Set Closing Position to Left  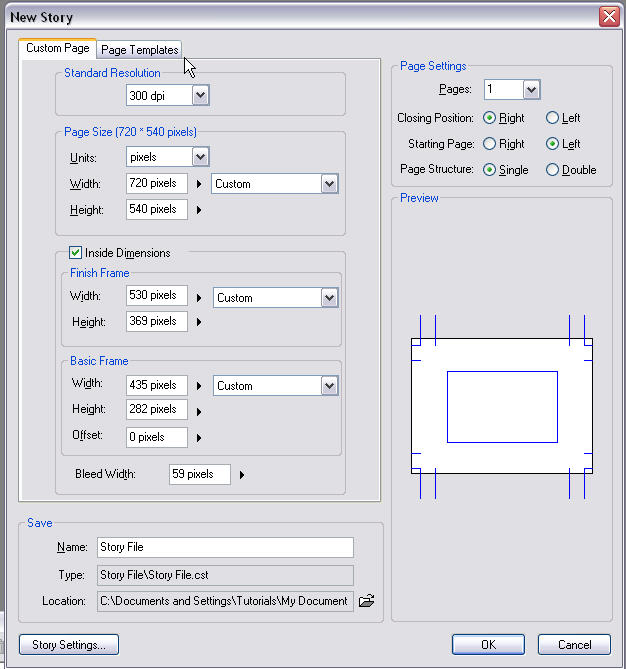[x=552, y=118]
